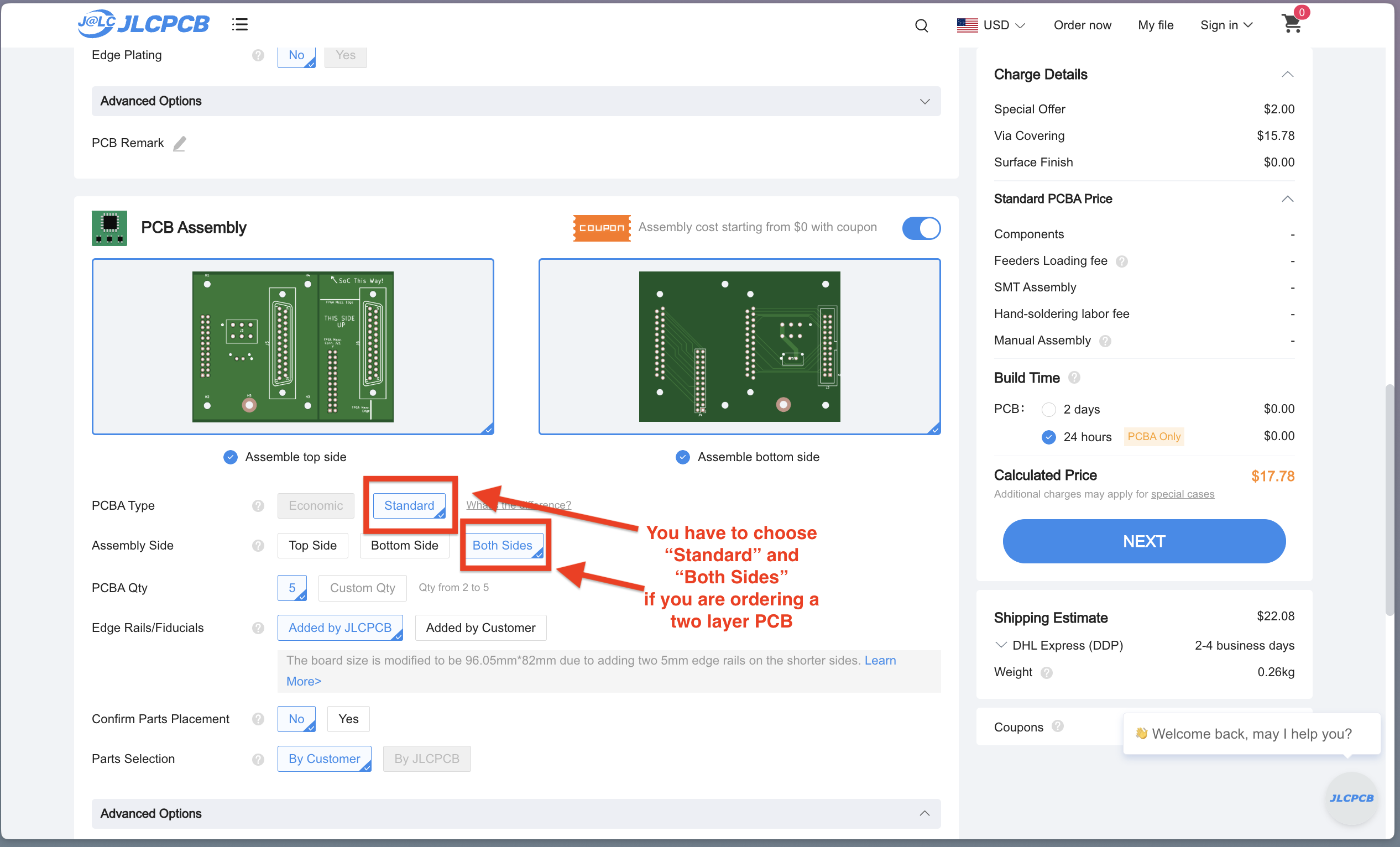Click the PCB Assembly chip icon
The height and width of the screenshot is (847, 1400).
point(109,228)
